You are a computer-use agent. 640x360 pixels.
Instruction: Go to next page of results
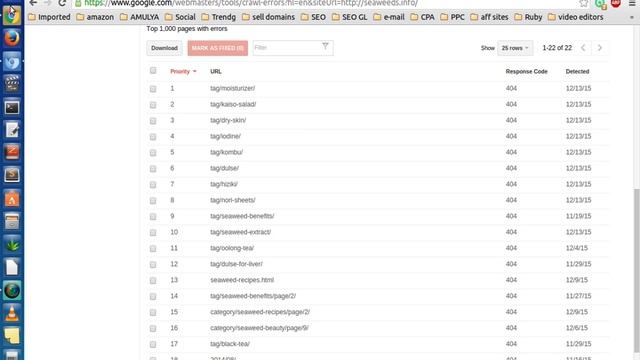coord(600,48)
